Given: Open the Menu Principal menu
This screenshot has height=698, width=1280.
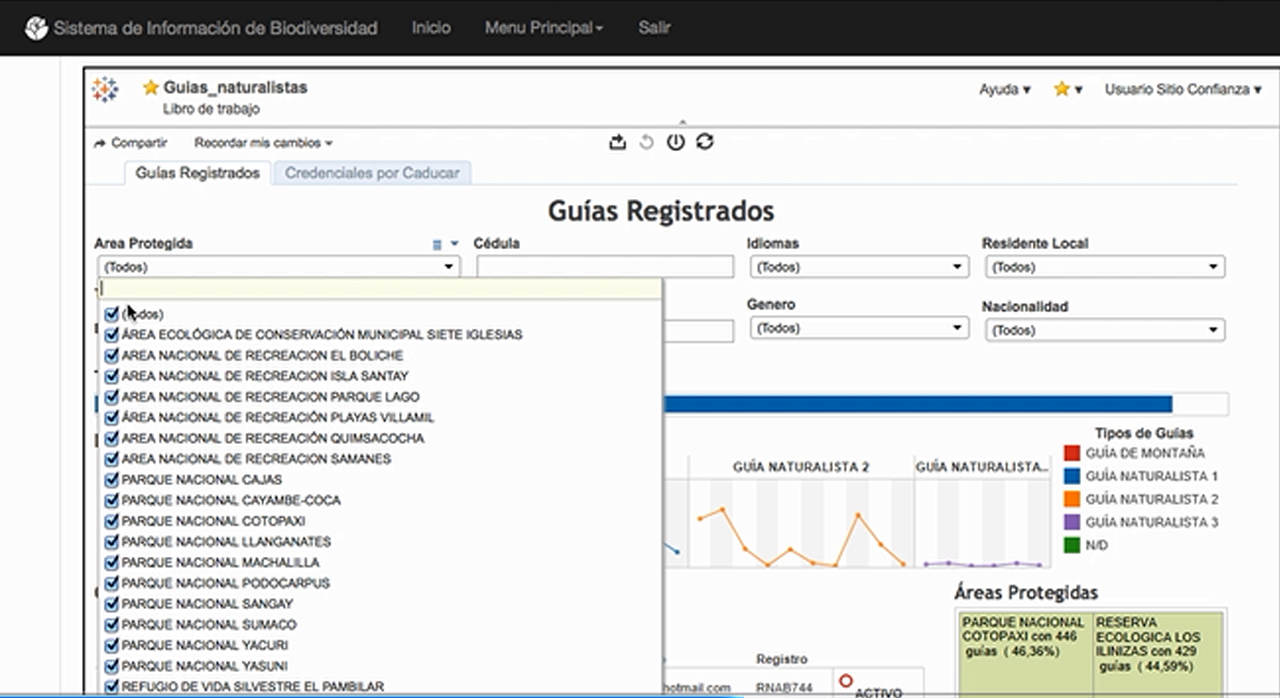Looking at the screenshot, I should (x=543, y=28).
